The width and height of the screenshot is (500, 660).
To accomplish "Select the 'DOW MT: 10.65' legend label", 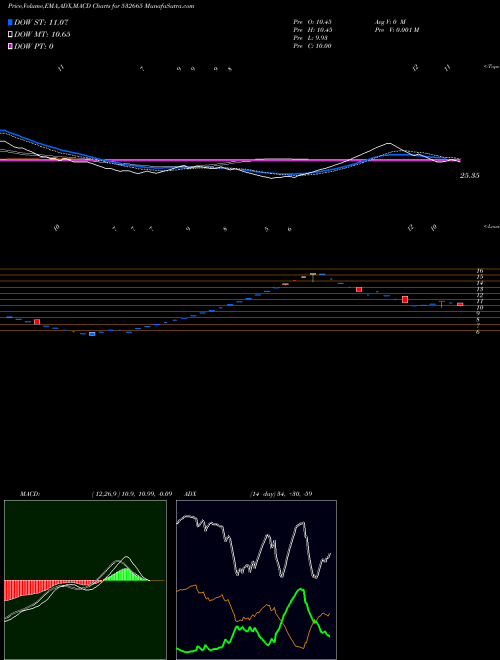I will click(x=42, y=35).
